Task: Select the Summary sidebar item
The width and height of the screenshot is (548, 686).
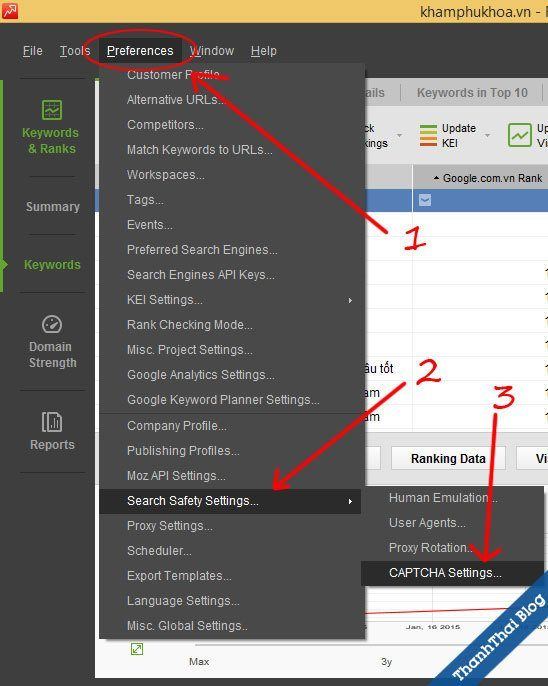Action: pyautogui.click(x=52, y=206)
